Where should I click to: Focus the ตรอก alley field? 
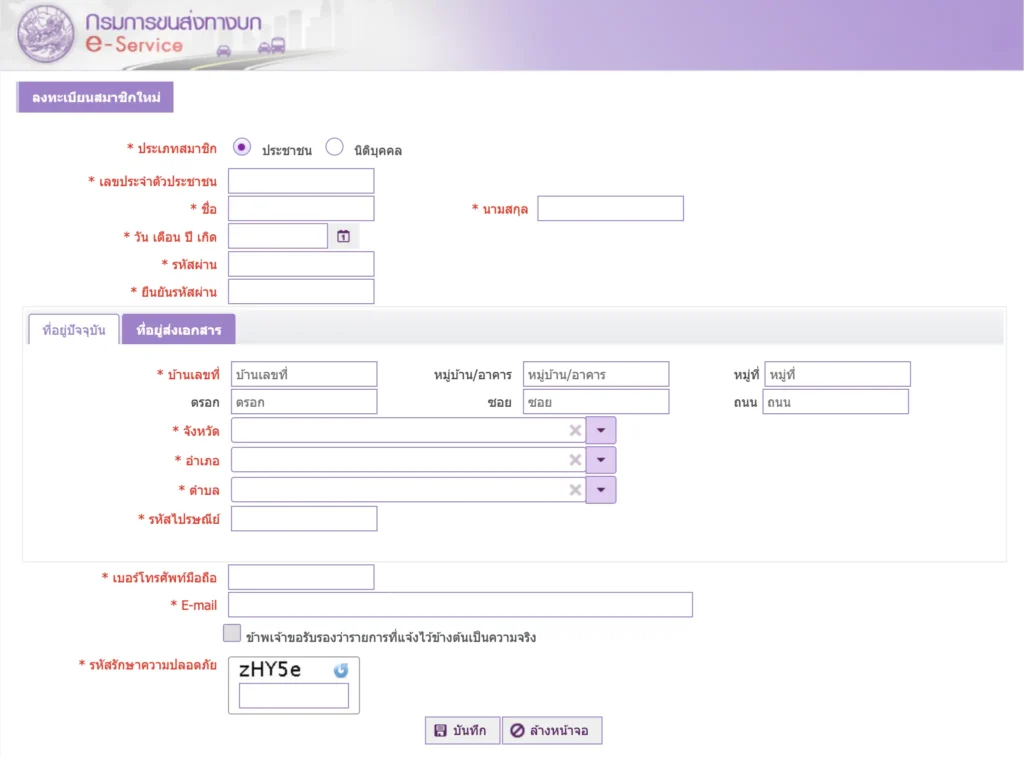click(x=304, y=402)
